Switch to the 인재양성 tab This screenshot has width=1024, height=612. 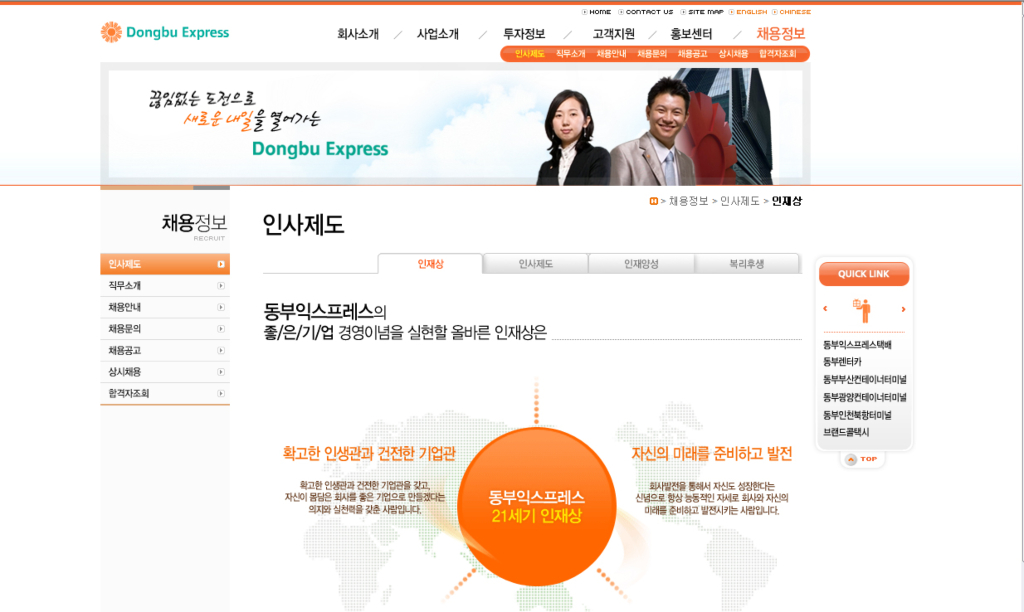tap(641, 264)
